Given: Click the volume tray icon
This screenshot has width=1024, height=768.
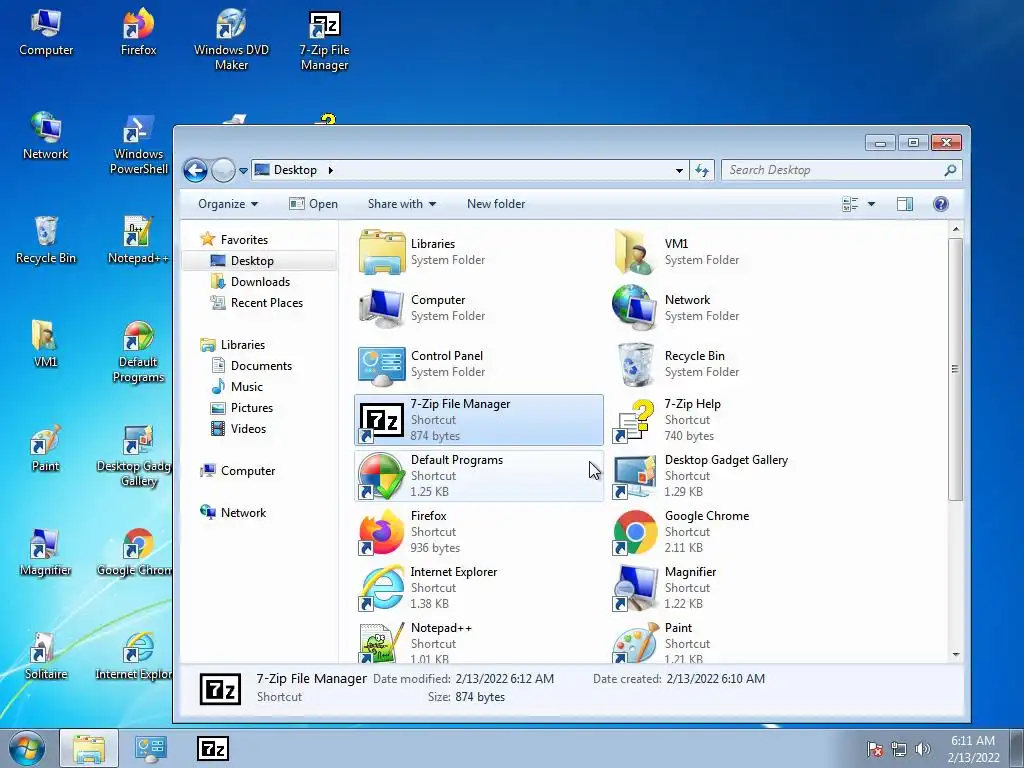Looking at the screenshot, I should tap(922, 749).
